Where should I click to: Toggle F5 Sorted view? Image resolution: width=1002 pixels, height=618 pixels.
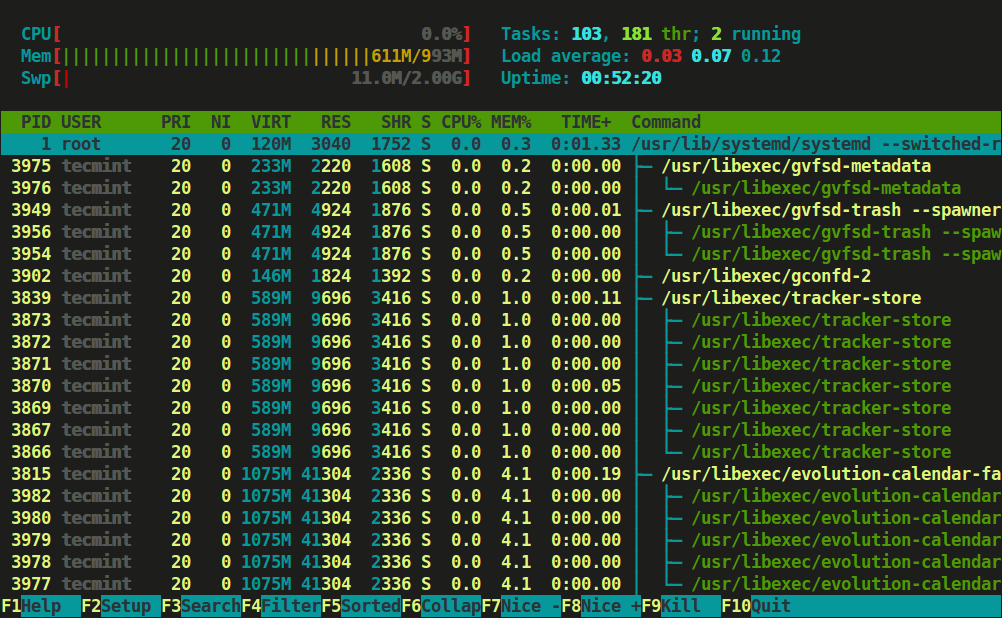(360, 606)
